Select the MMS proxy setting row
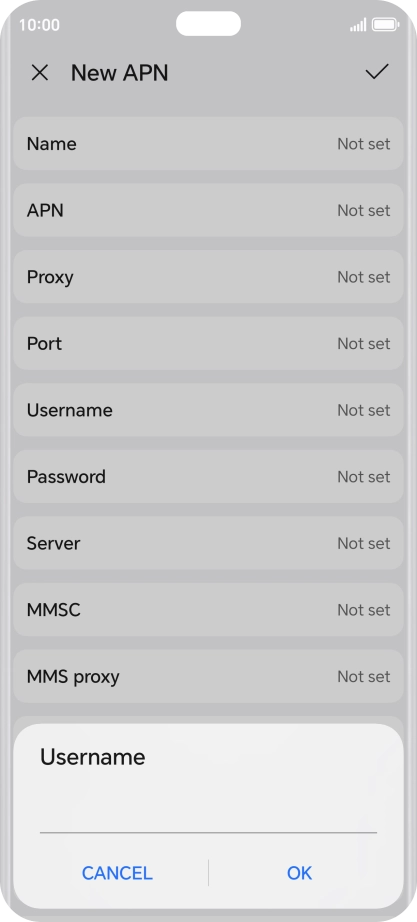The height and width of the screenshot is (922, 417). pyautogui.click(x=208, y=676)
